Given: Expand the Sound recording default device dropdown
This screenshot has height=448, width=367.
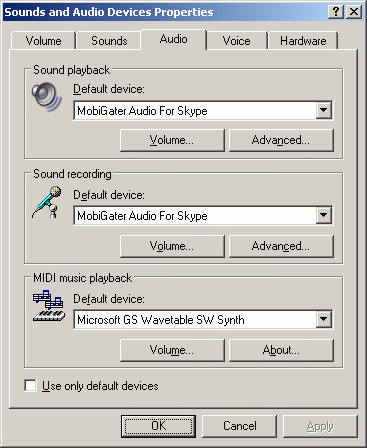Looking at the screenshot, I should (324, 215).
